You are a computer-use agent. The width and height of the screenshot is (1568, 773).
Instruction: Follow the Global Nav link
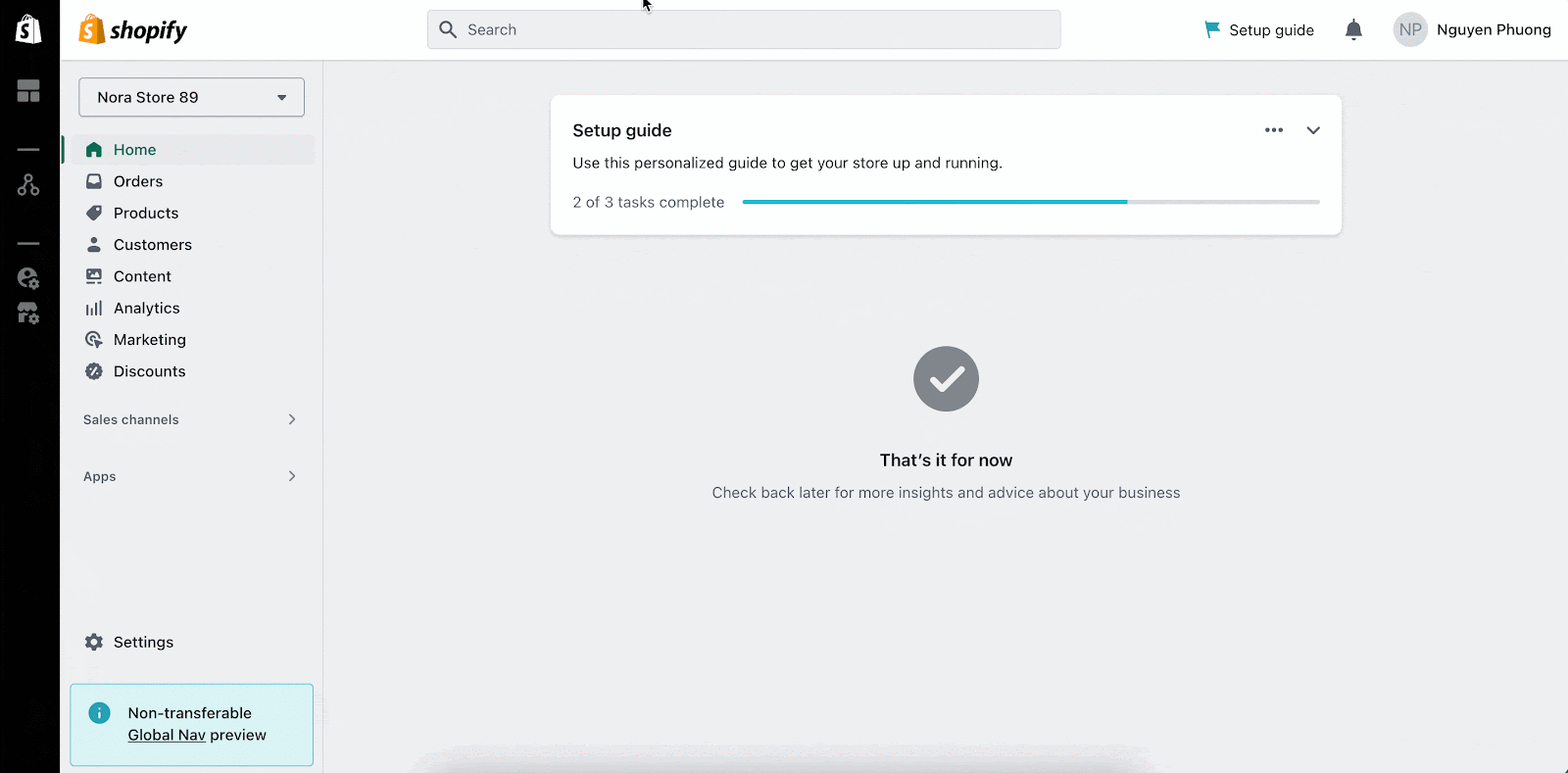[167, 735]
